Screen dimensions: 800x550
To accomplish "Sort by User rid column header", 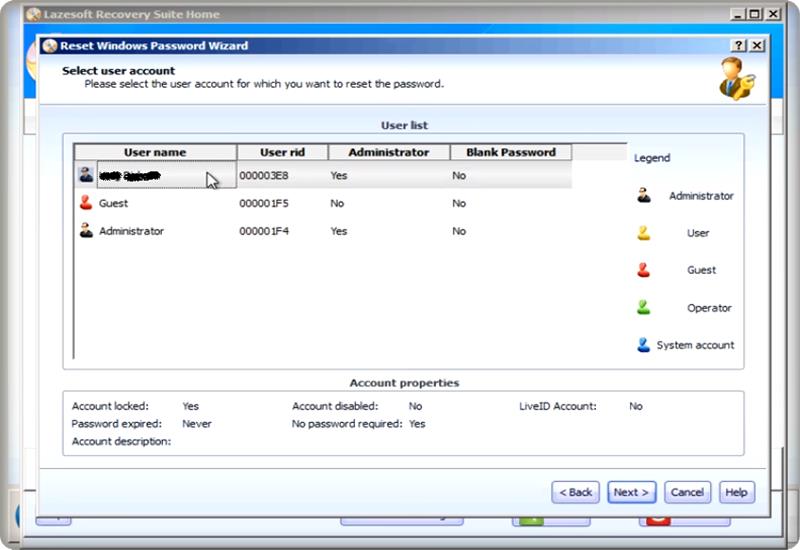I will [282, 152].
